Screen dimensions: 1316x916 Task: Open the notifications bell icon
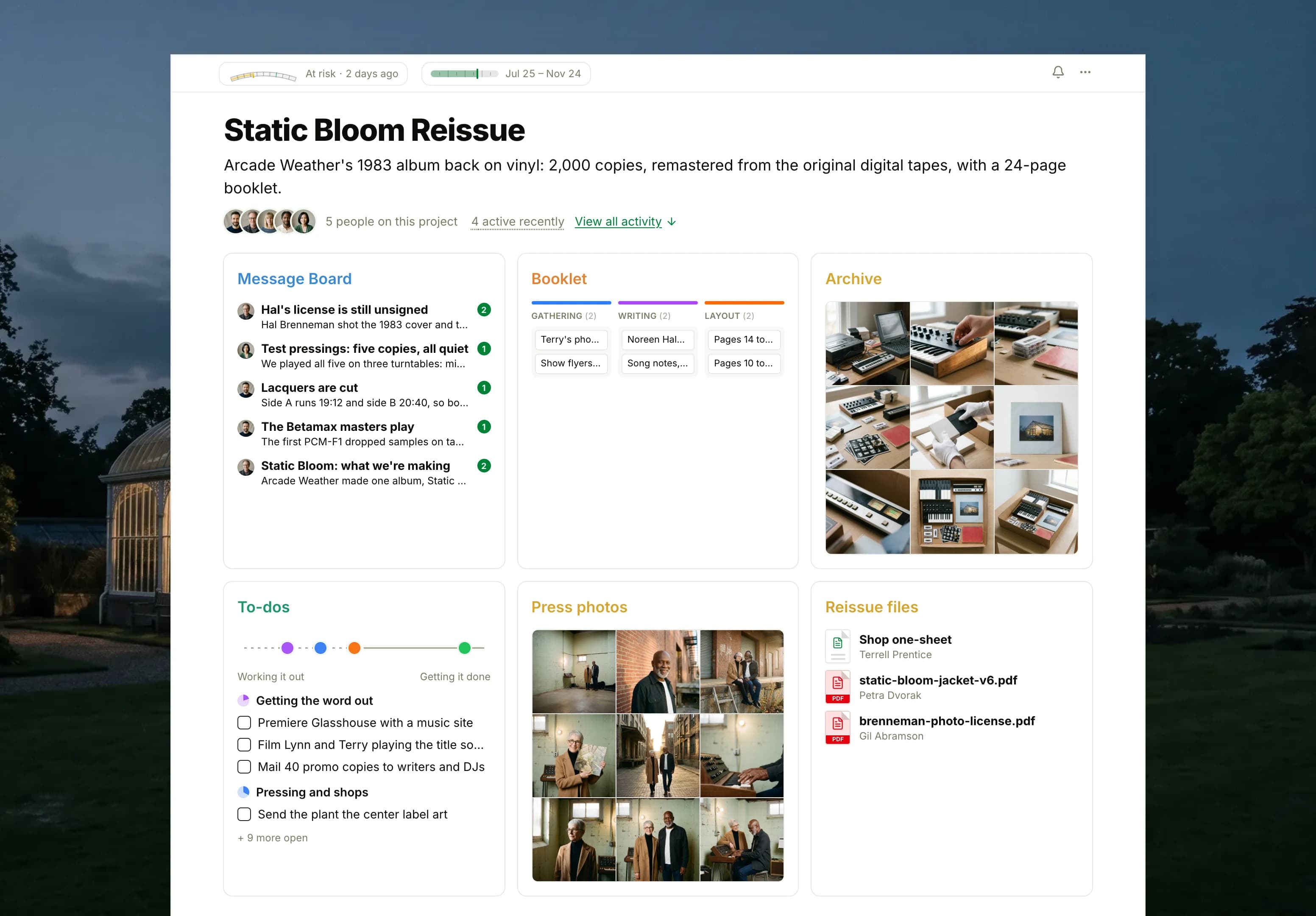[x=1058, y=72]
